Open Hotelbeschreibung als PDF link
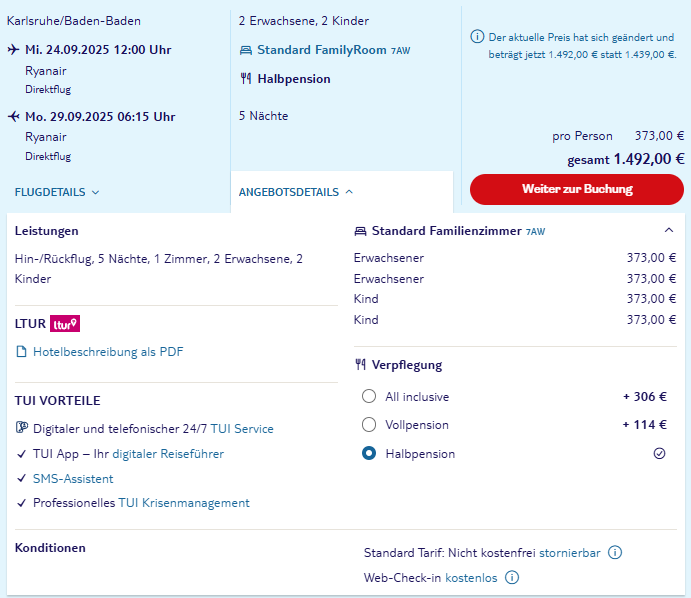Viewport: 691px width, 598px height. coord(108,352)
